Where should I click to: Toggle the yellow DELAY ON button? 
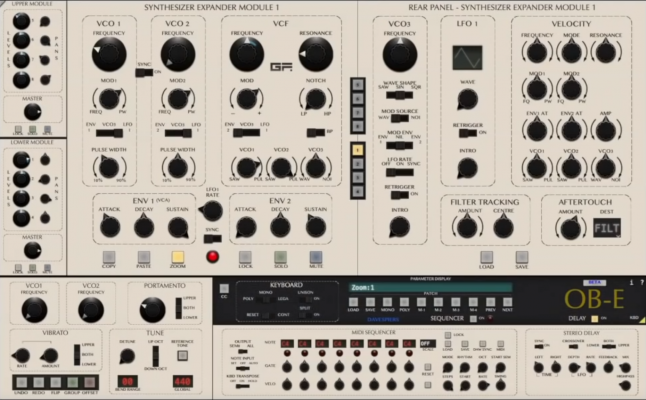(595, 318)
